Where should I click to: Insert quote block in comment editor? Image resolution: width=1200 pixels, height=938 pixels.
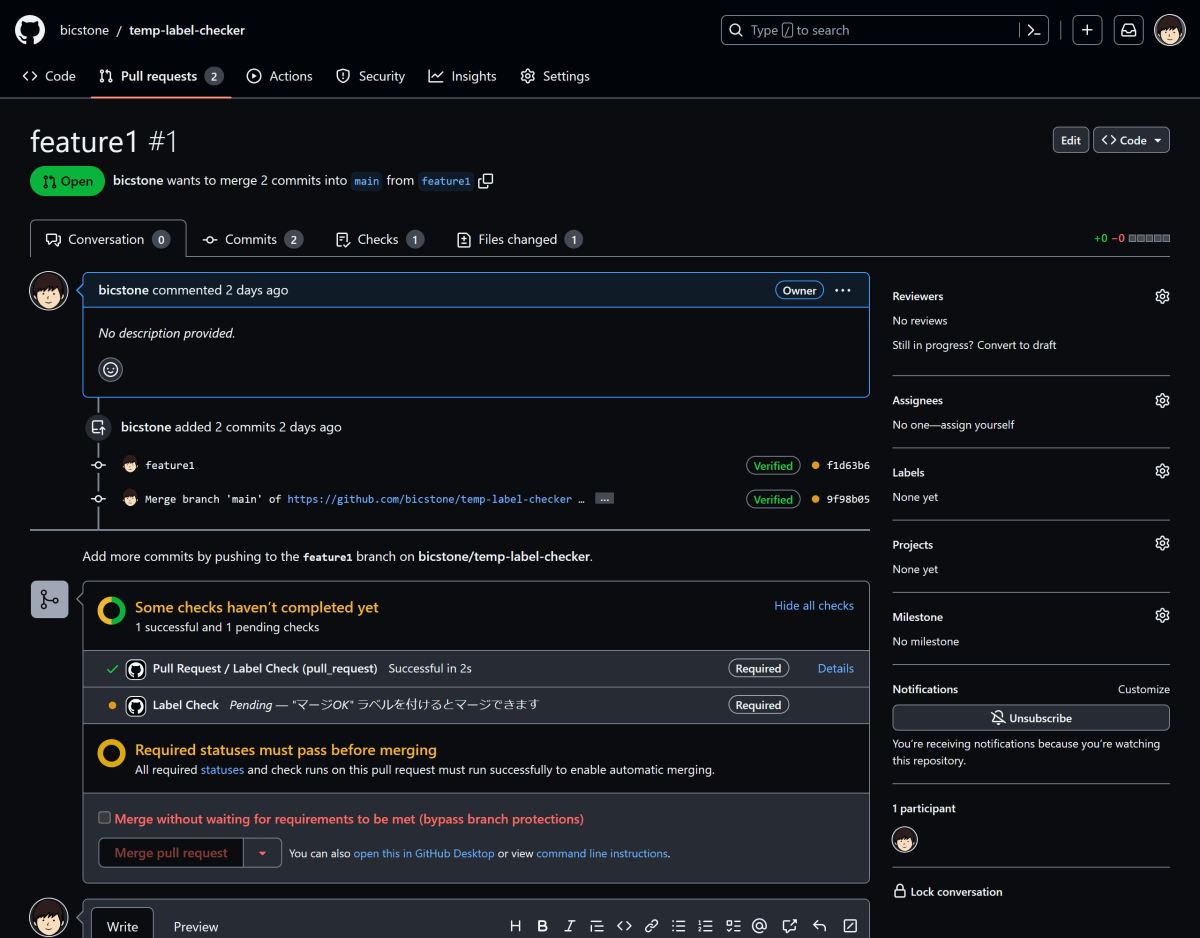click(x=597, y=926)
